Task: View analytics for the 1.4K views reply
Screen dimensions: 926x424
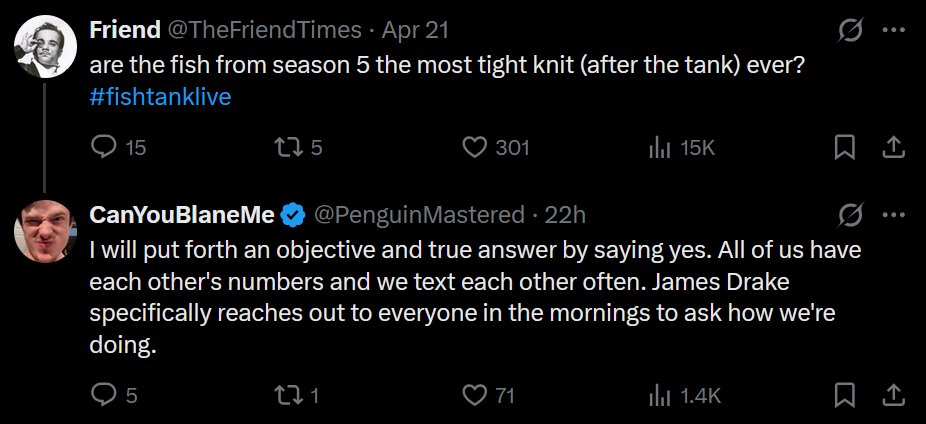Action: point(659,396)
